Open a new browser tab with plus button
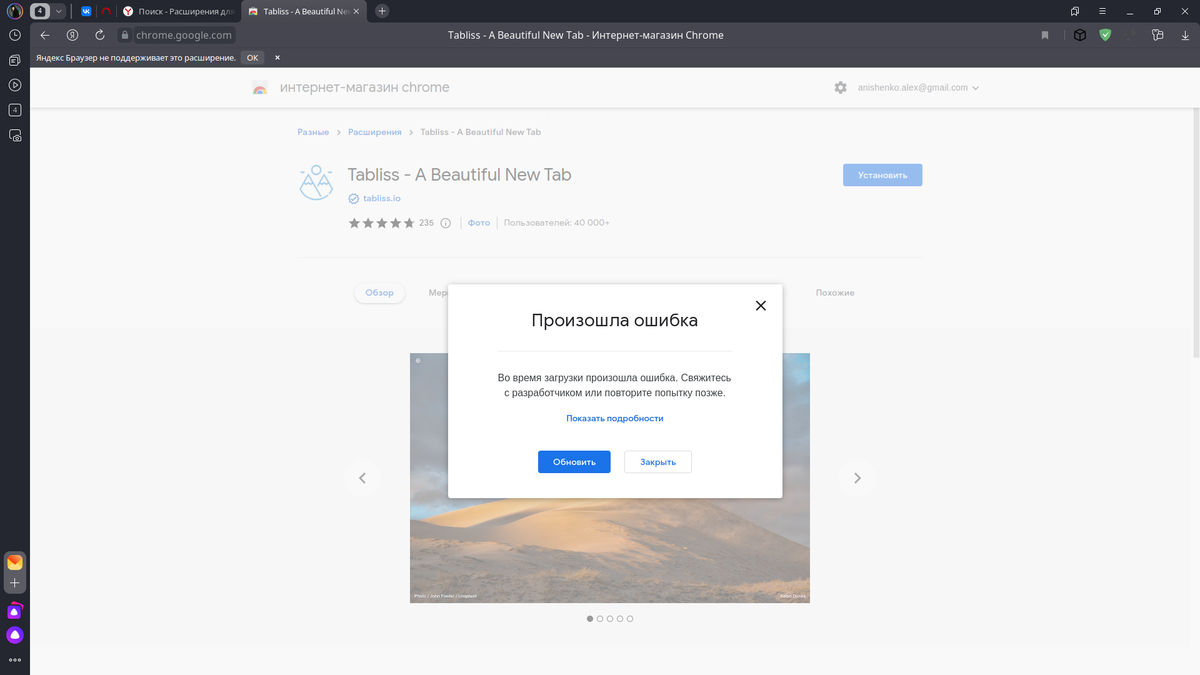This screenshot has height=675, width=1200. click(x=382, y=11)
